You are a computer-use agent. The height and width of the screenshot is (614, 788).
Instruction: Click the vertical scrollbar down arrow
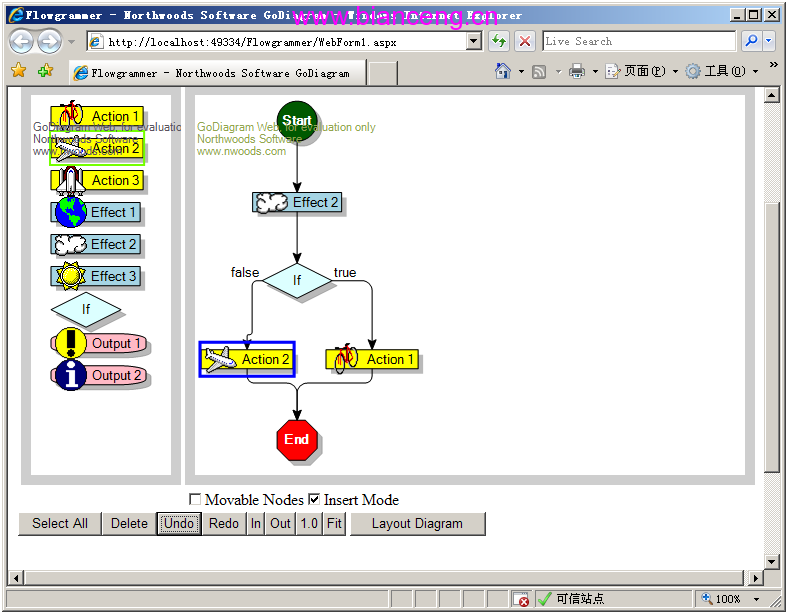click(771, 562)
